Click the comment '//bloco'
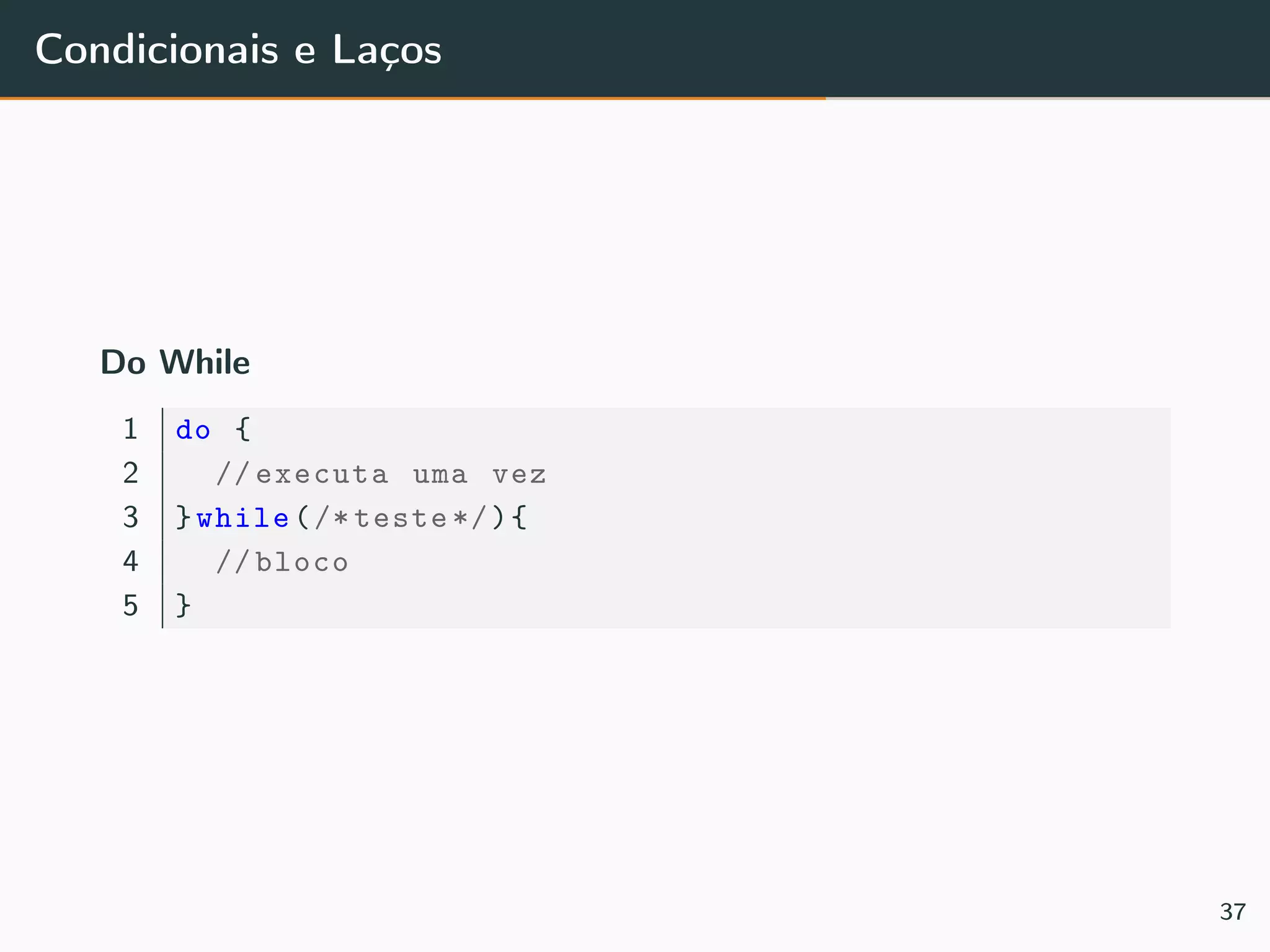 pos(282,562)
